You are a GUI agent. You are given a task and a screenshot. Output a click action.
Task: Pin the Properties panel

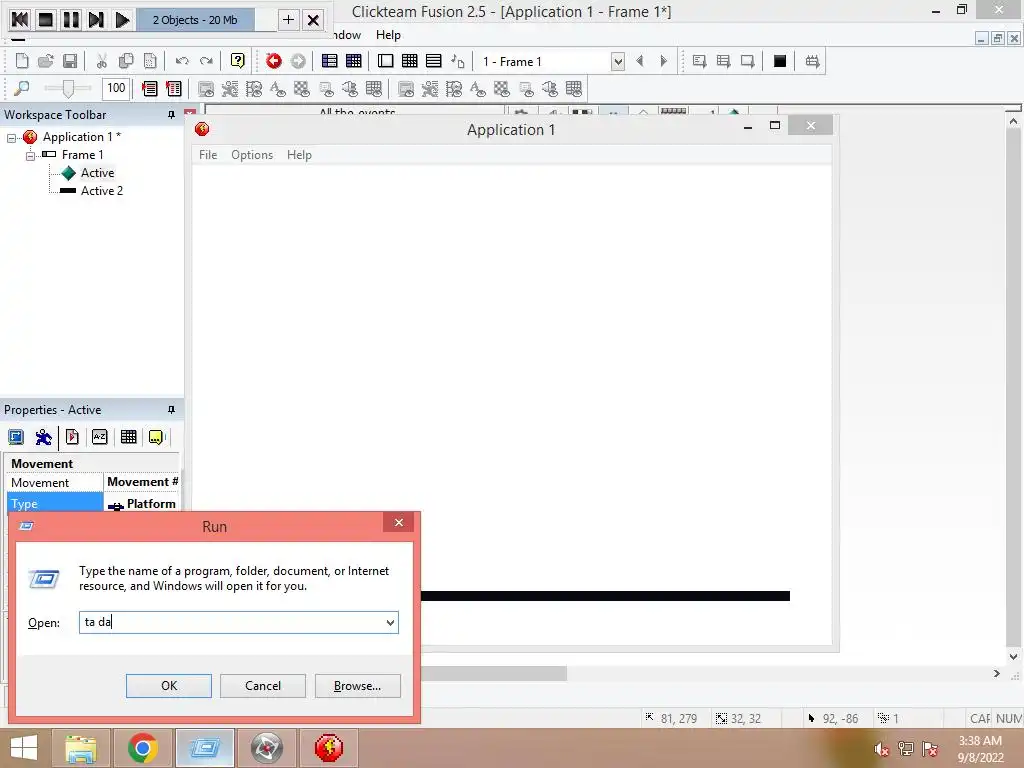click(171, 410)
